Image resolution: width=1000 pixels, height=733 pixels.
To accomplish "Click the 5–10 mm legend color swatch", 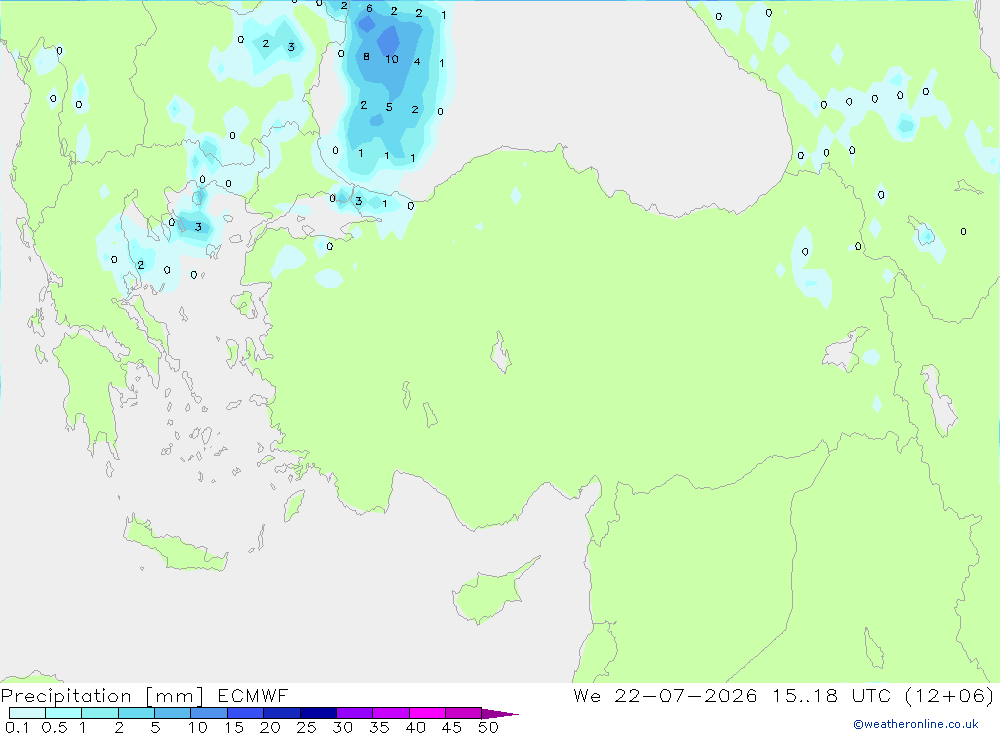I will pos(173,713).
